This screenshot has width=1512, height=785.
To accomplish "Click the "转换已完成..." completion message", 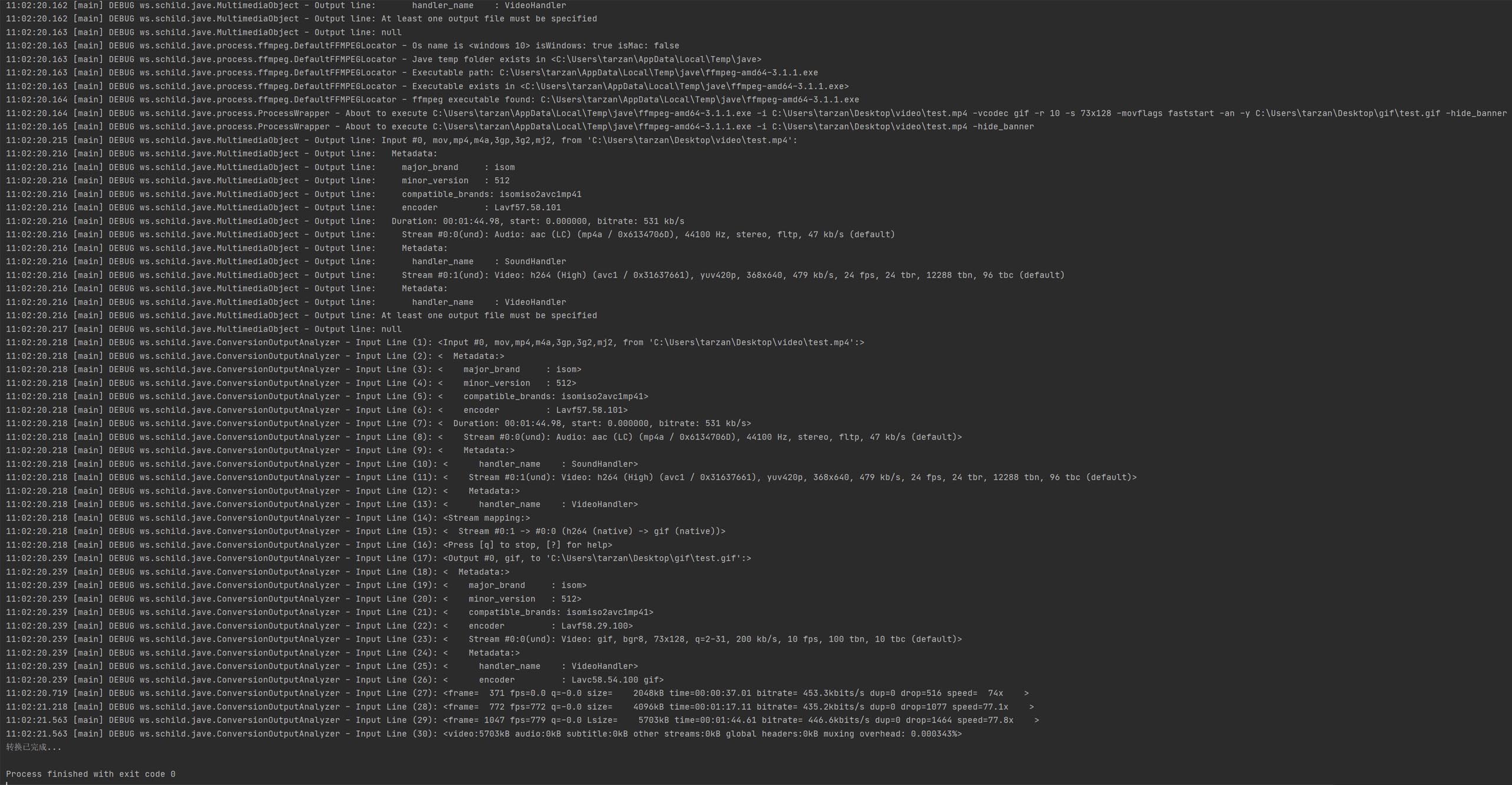I will coord(34,747).
